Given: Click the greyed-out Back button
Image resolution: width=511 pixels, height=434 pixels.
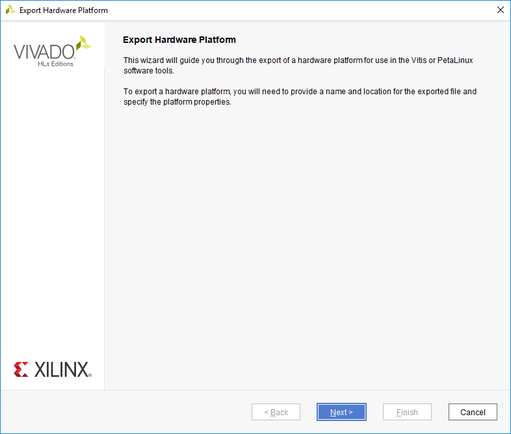Looking at the screenshot, I should 276,412.
